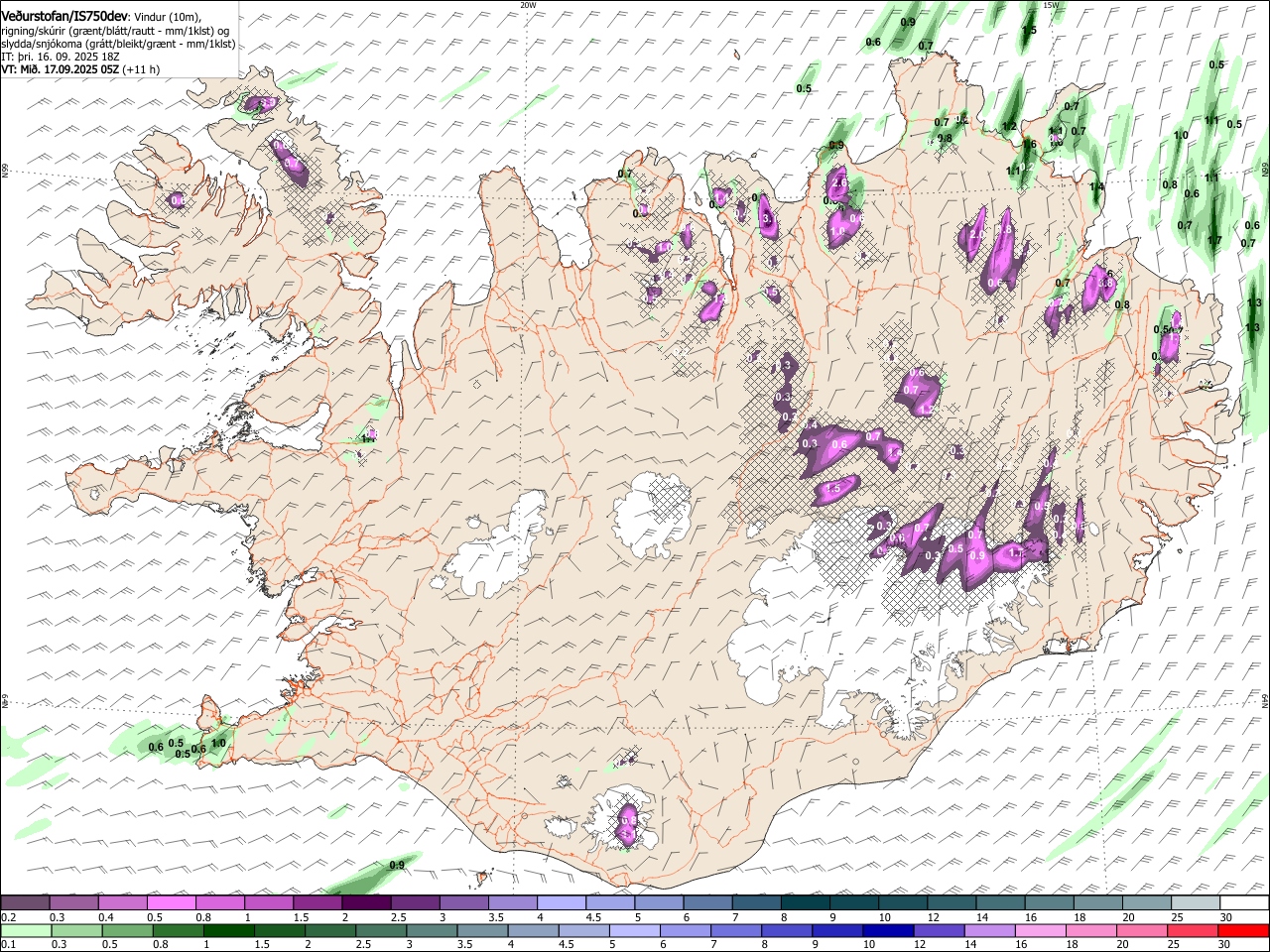Select the deepest blue rain swatch between 10 and 12
The height and width of the screenshot is (952, 1270).
tap(889, 931)
